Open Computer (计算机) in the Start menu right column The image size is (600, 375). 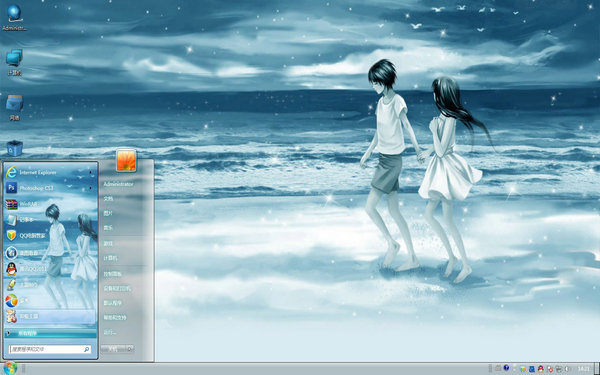[110, 258]
